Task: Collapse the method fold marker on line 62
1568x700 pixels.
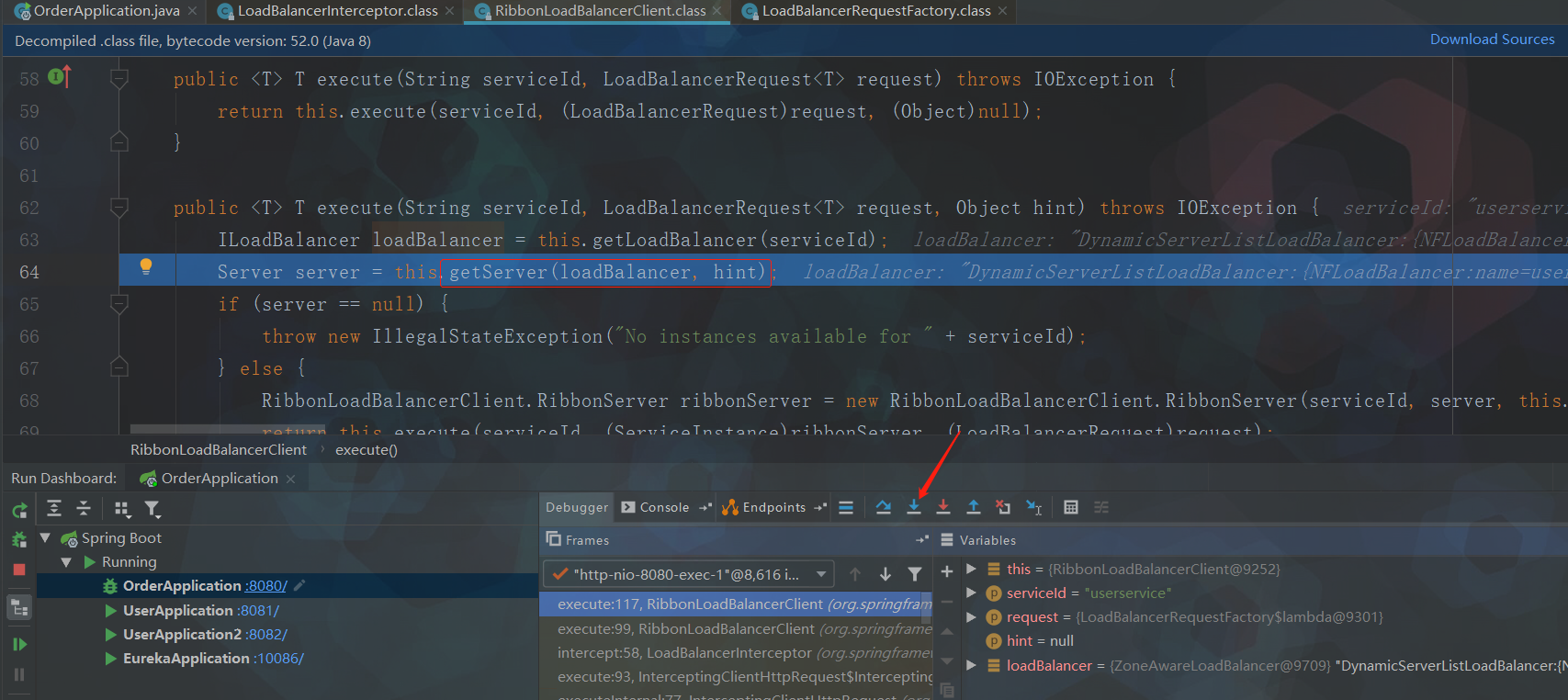Action: tap(118, 208)
